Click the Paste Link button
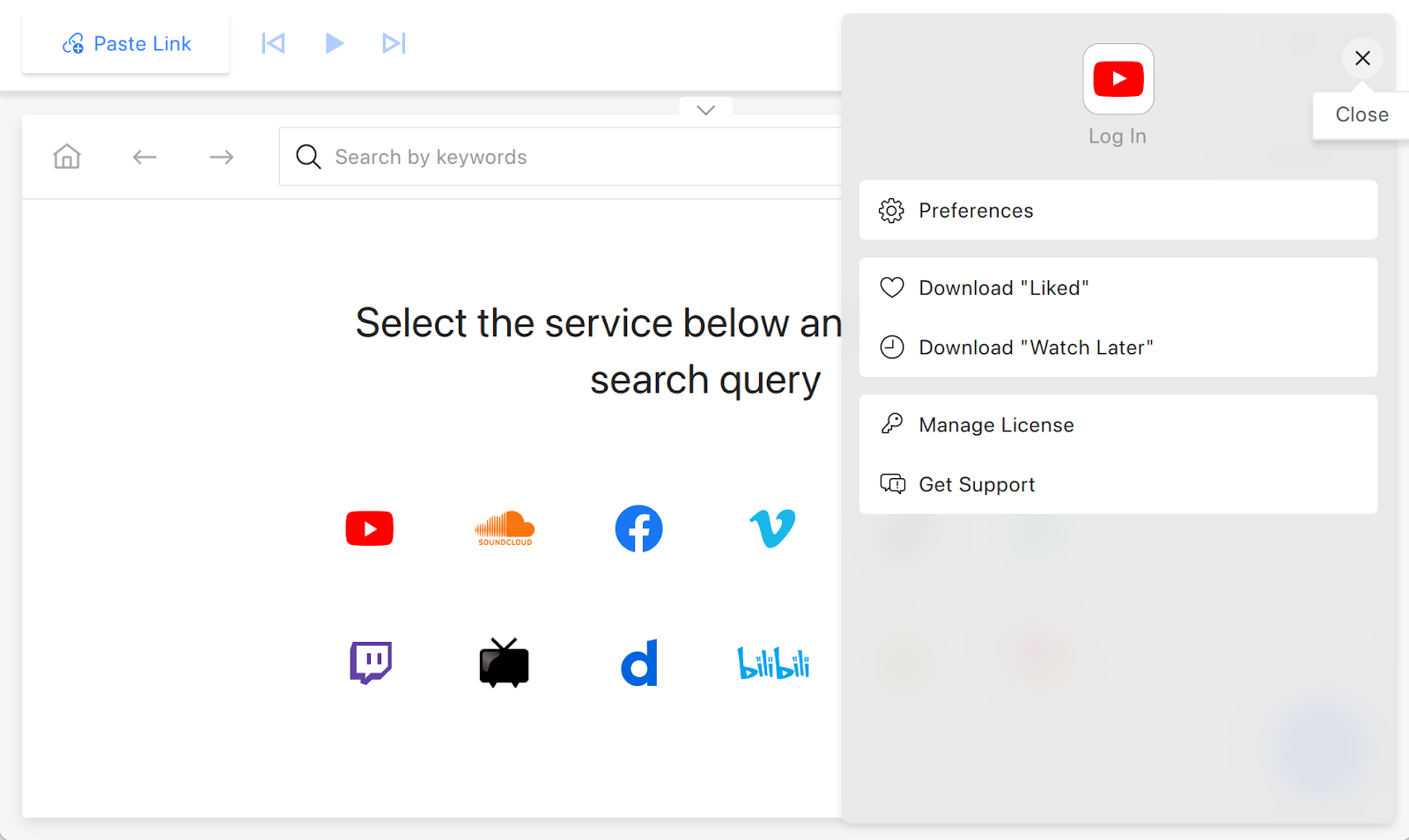The image size is (1409, 840). point(126,44)
